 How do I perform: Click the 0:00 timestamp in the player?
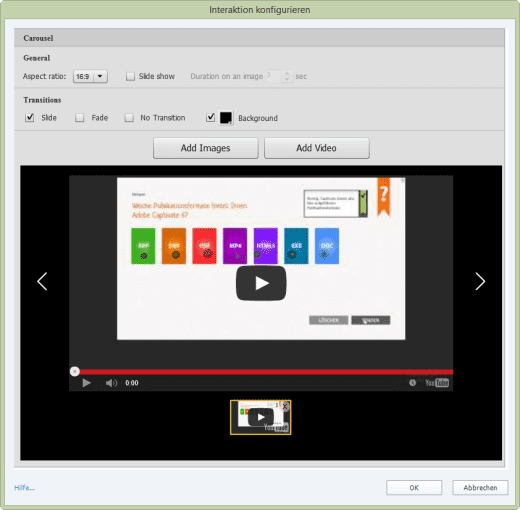coord(132,383)
